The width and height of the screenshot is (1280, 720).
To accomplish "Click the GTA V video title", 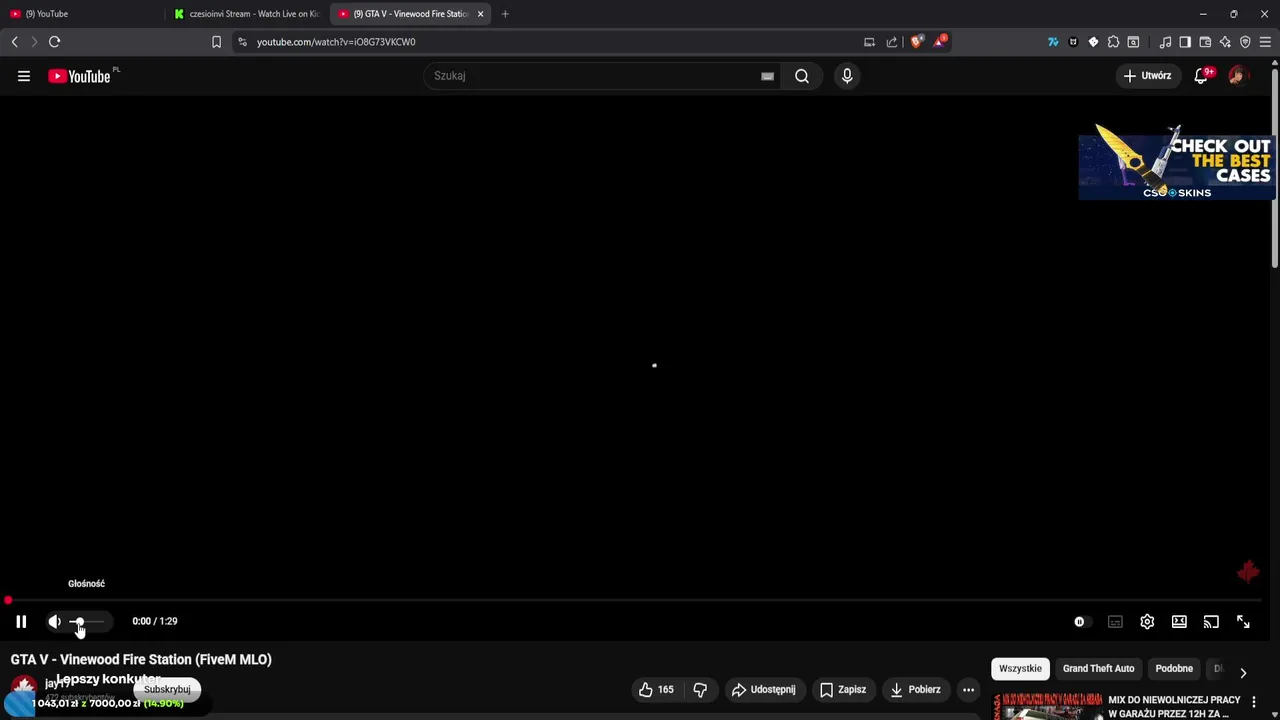I will pyautogui.click(x=141, y=659).
